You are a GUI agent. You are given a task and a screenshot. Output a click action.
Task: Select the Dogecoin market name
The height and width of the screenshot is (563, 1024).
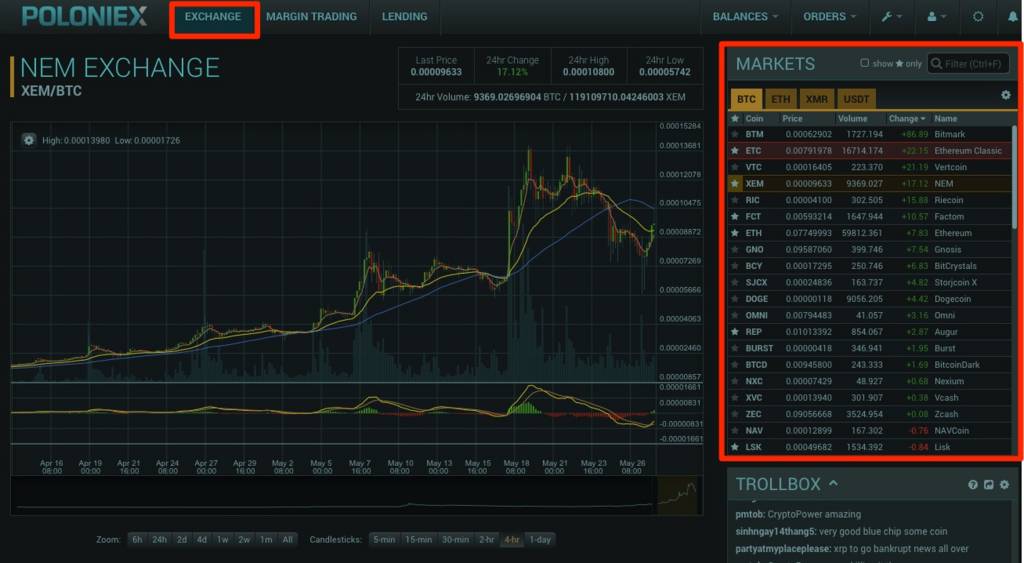click(952, 298)
